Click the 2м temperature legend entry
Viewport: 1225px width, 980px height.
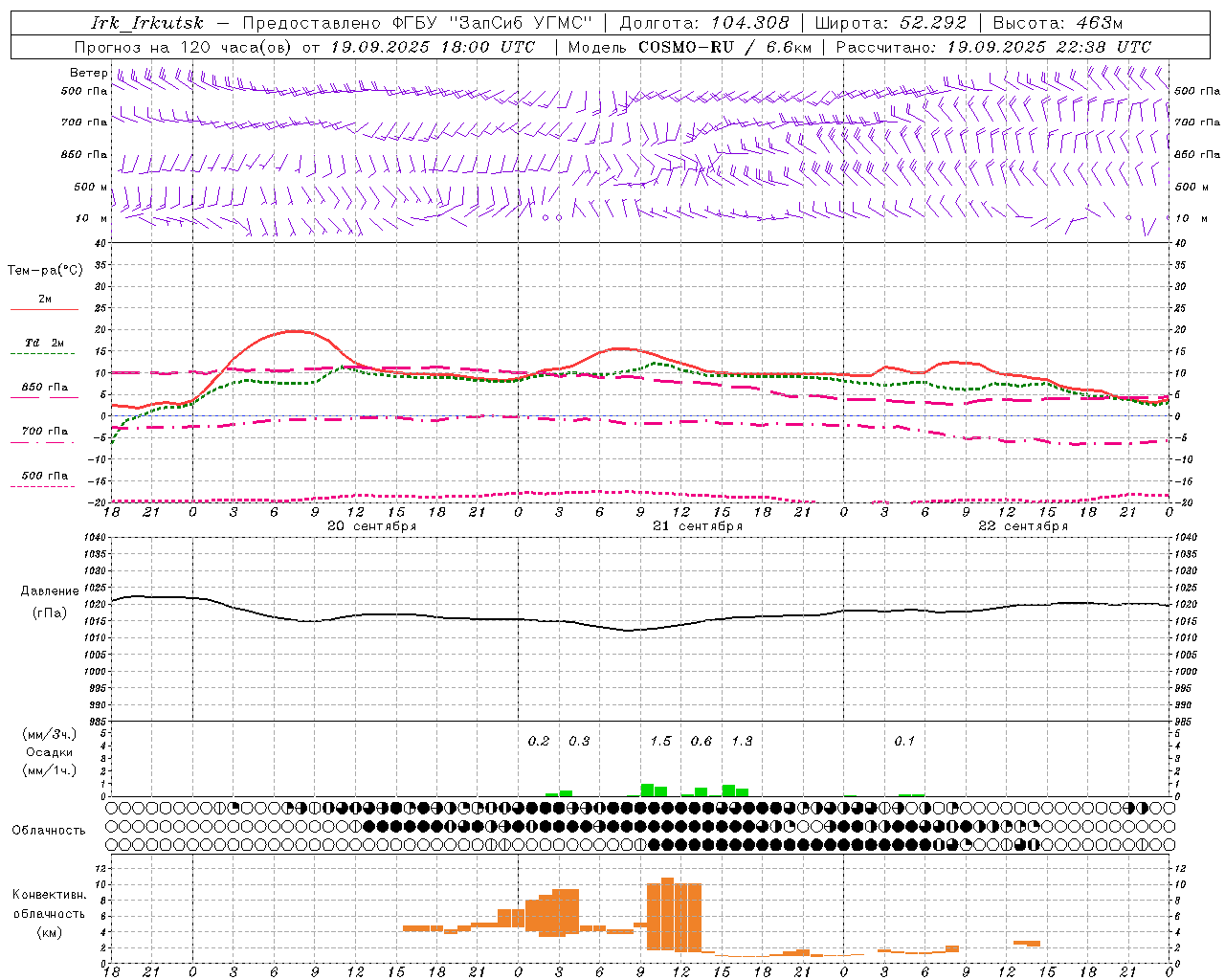[45, 300]
